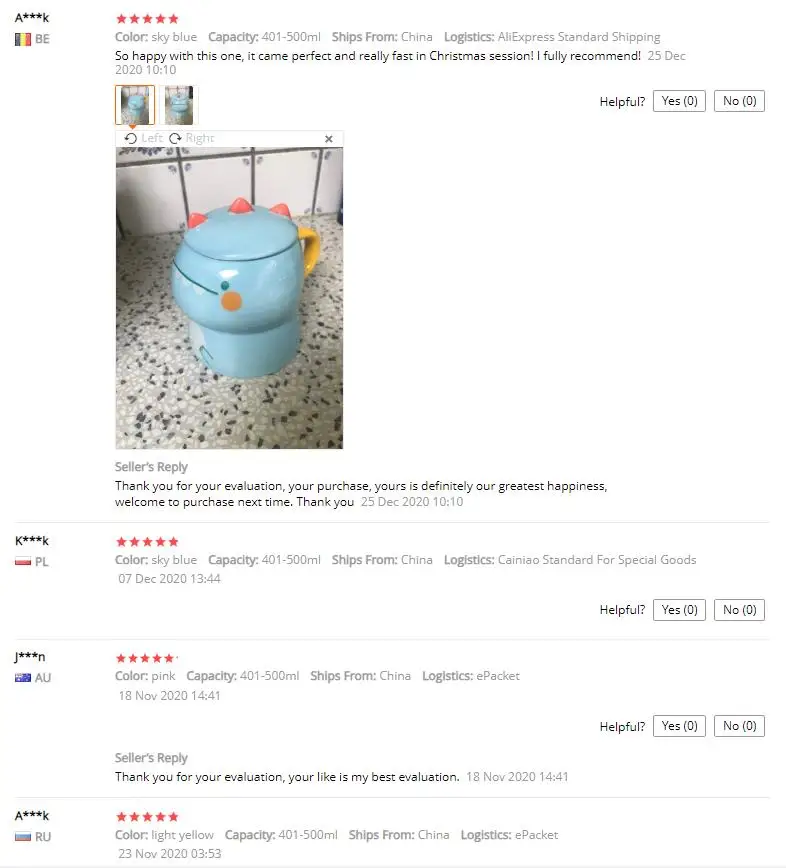
Task: Click Russia flag icon next to RU
Action: pos(23,836)
